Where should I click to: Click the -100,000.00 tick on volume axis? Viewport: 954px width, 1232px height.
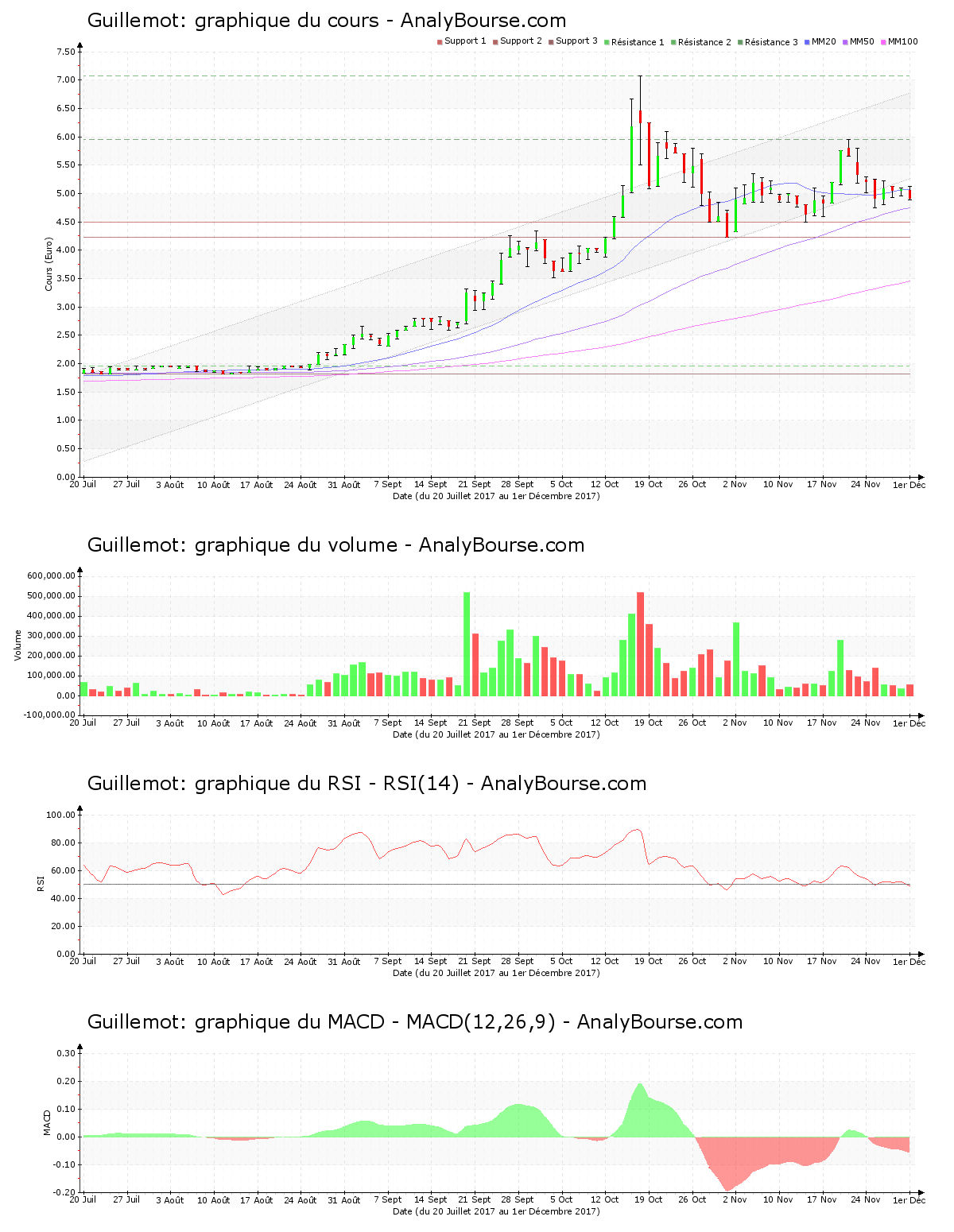tap(49, 715)
